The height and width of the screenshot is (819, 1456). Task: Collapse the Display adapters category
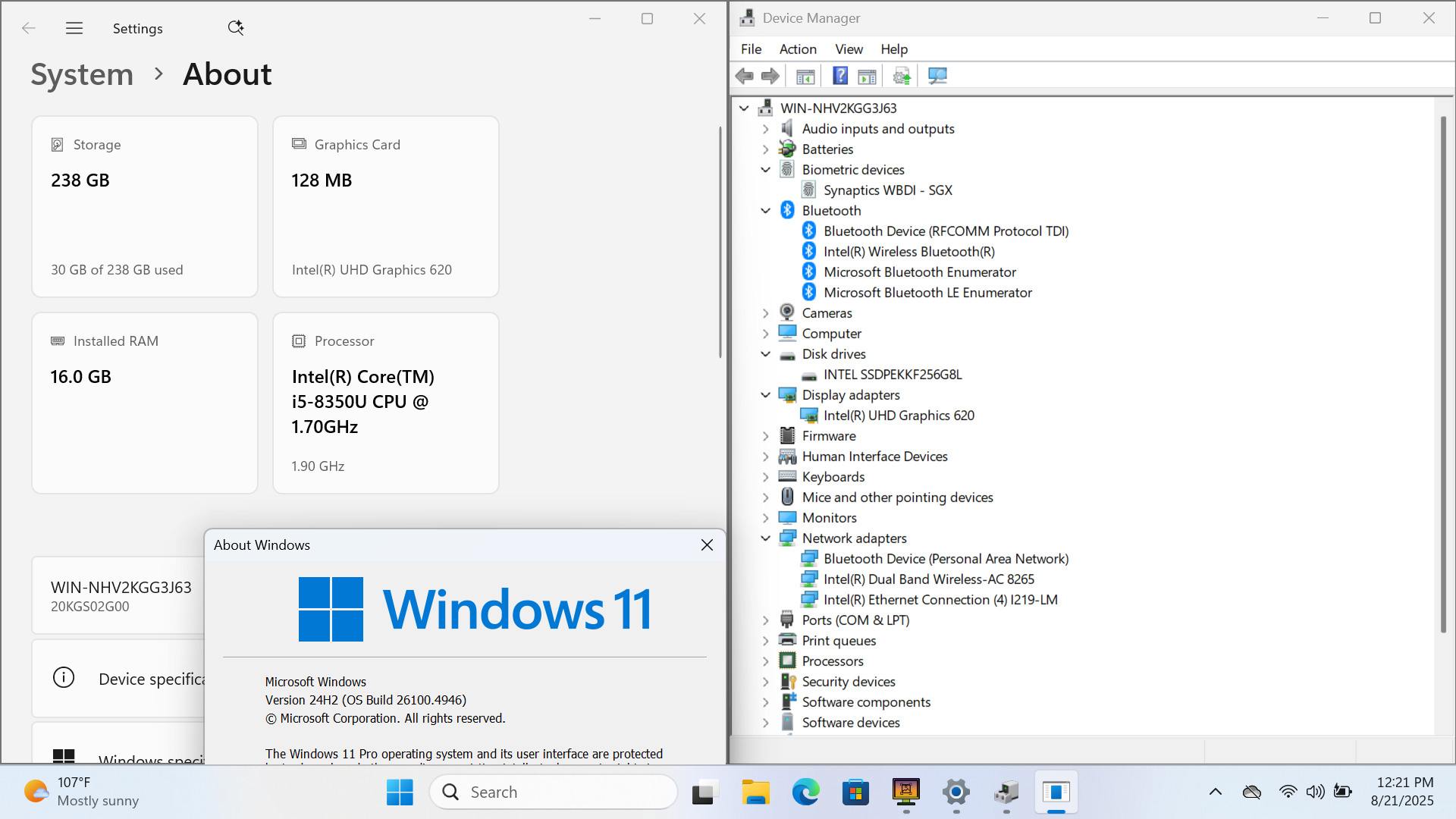pos(766,395)
